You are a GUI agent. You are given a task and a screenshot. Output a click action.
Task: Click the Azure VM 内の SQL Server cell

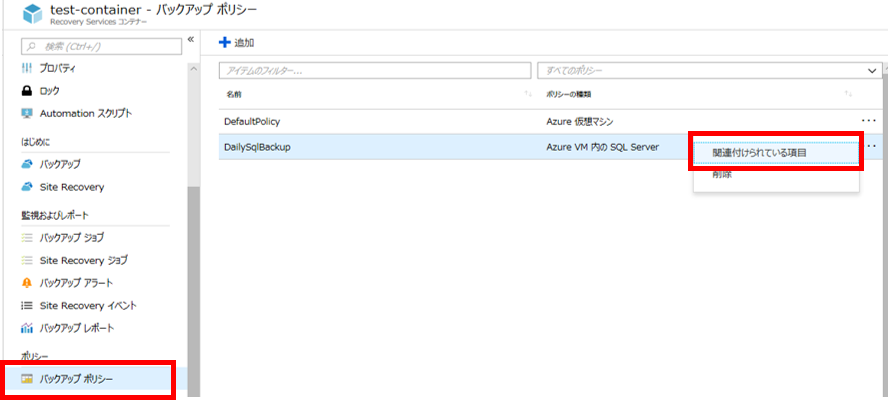pyautogui.click(x=603, y=147)
